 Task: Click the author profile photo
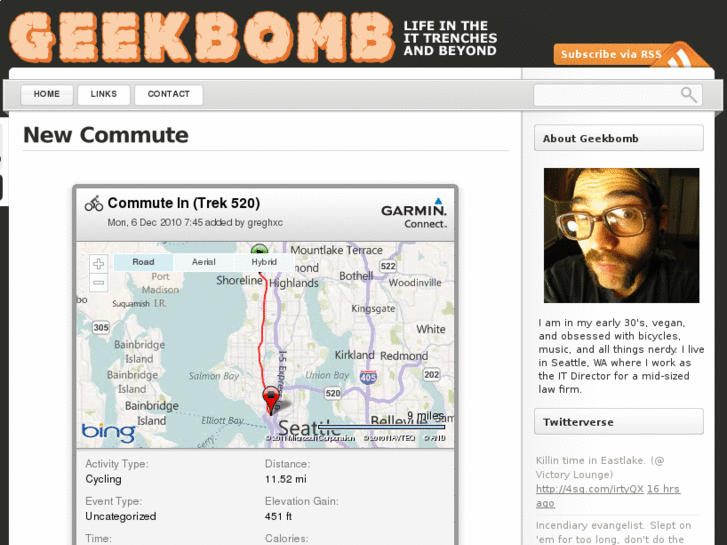pos(621,235)
